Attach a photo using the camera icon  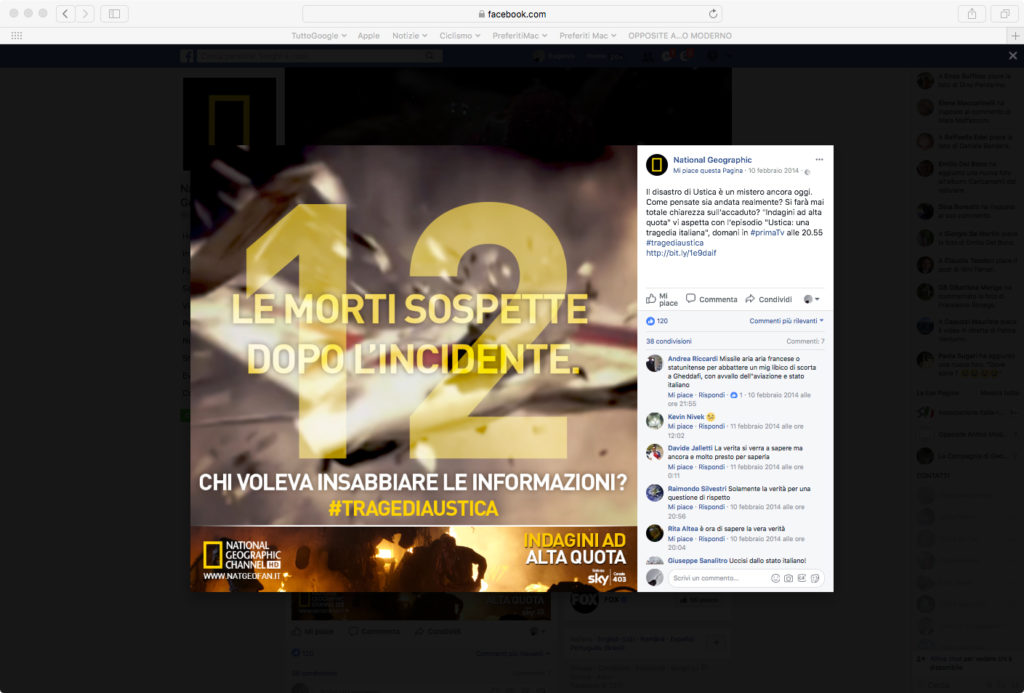(x=789, y=578)
